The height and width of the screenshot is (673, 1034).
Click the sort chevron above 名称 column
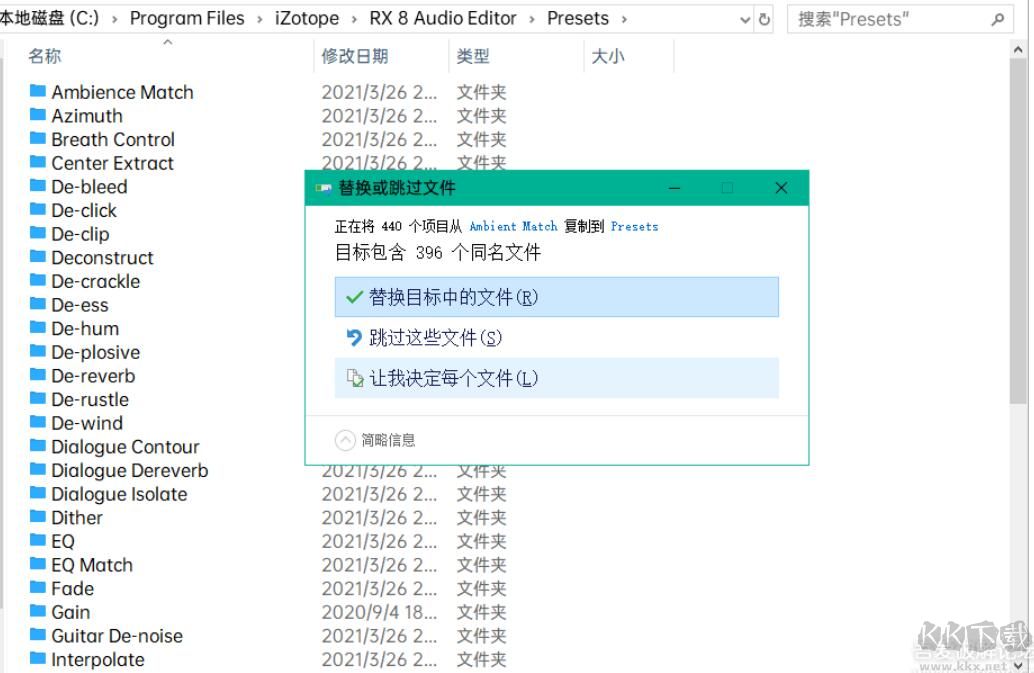tap(168, 42)
